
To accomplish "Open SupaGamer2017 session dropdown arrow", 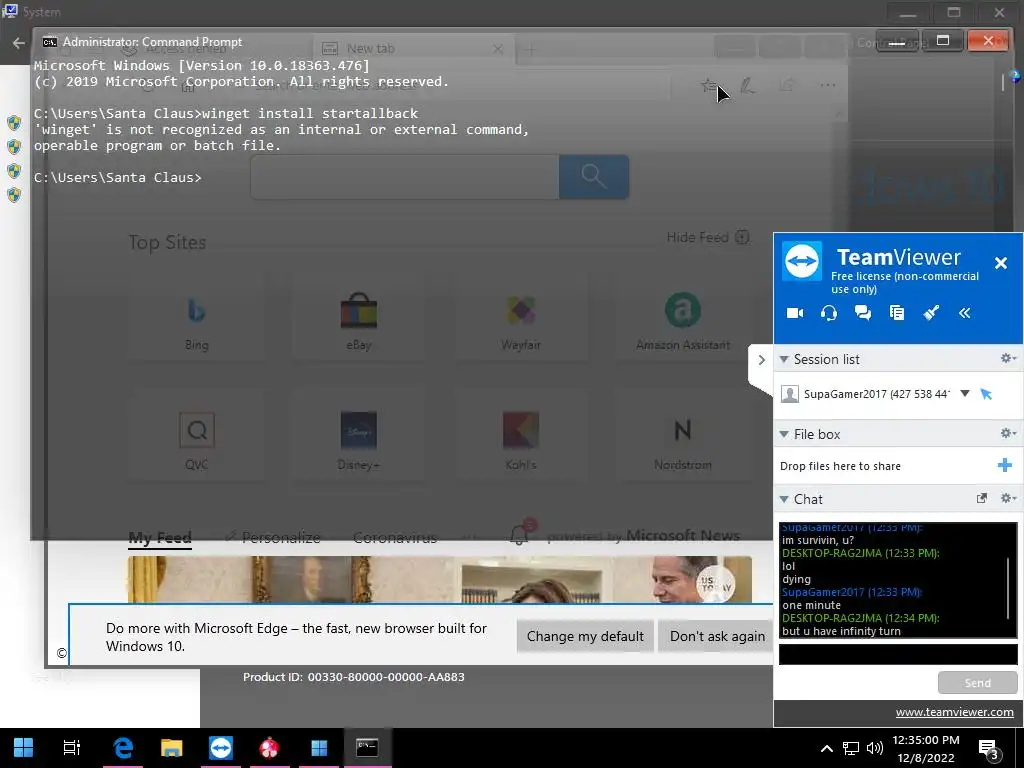I will tap(965, 393).
